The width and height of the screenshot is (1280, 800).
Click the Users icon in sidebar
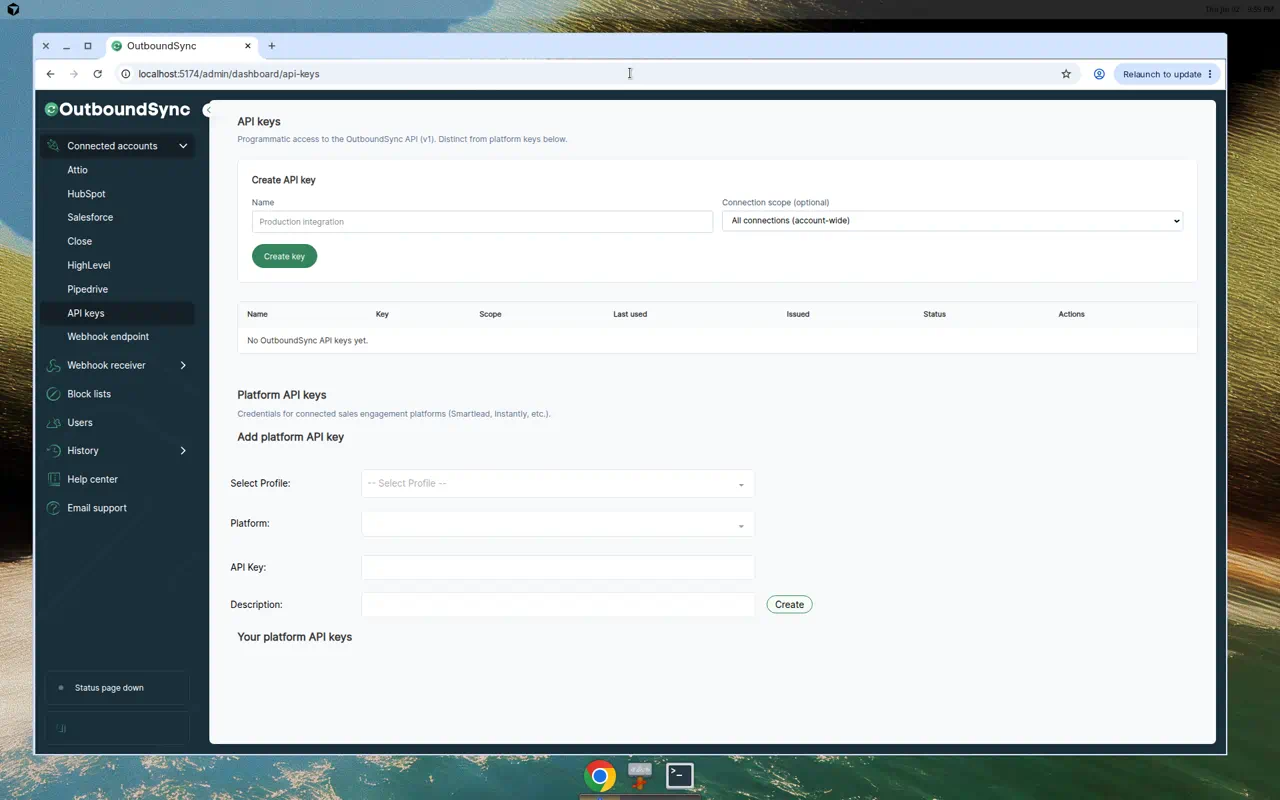(x=54, y=423)
